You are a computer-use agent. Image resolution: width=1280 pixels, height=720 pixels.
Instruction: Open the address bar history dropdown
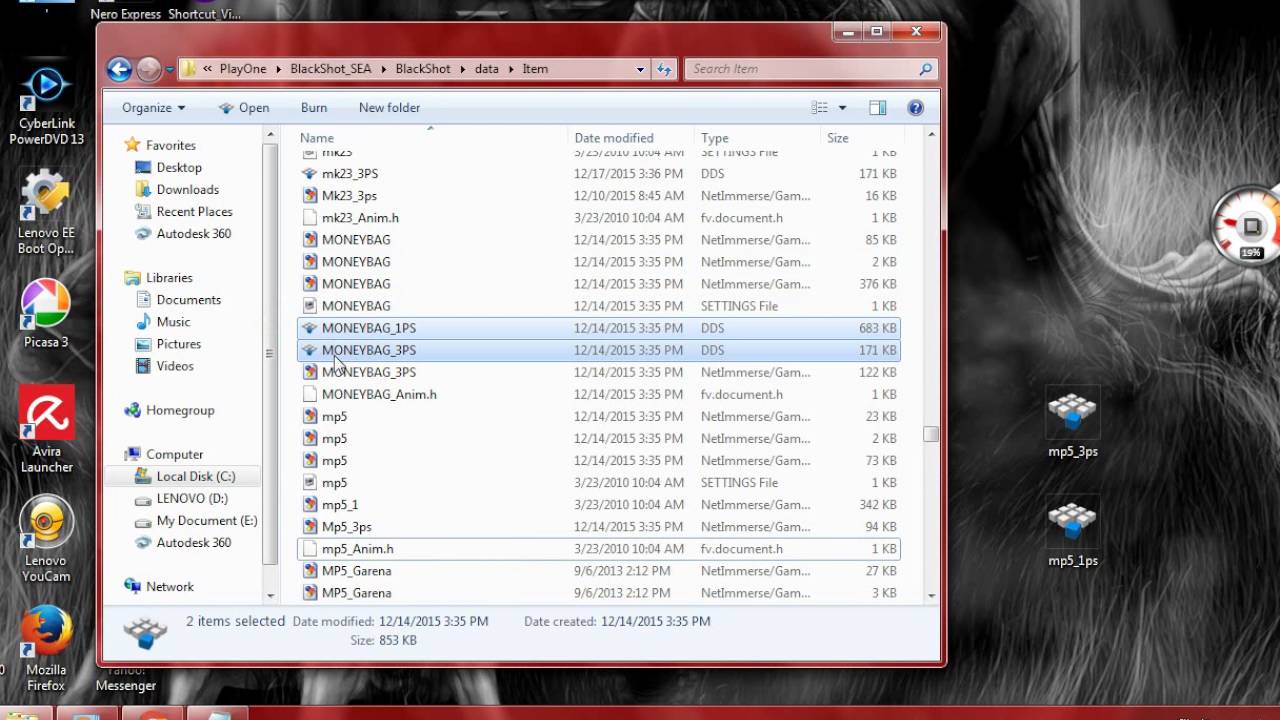coord(640,69)
